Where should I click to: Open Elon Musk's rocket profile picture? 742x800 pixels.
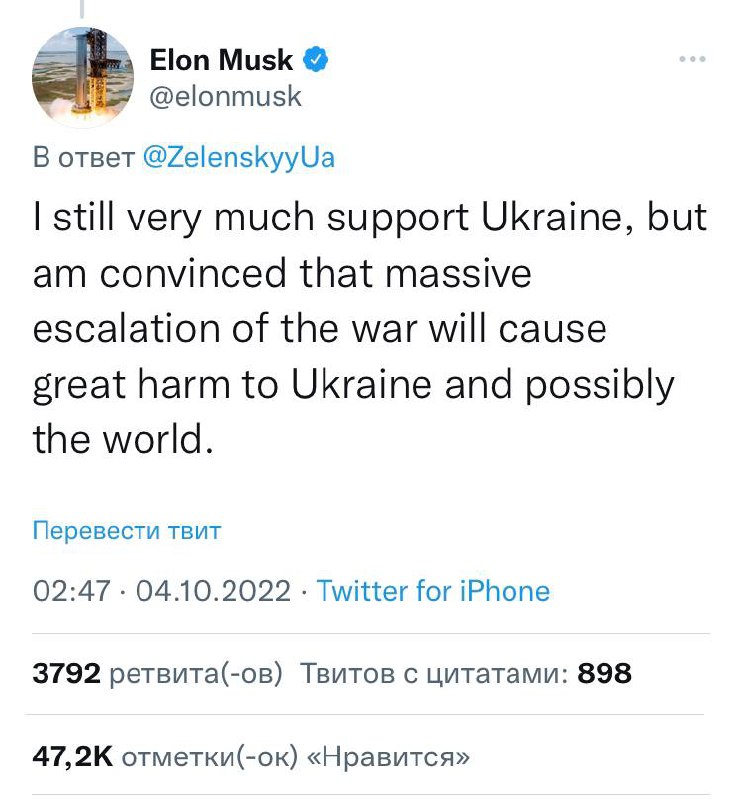pyautogui.click(x=83, y=78)
